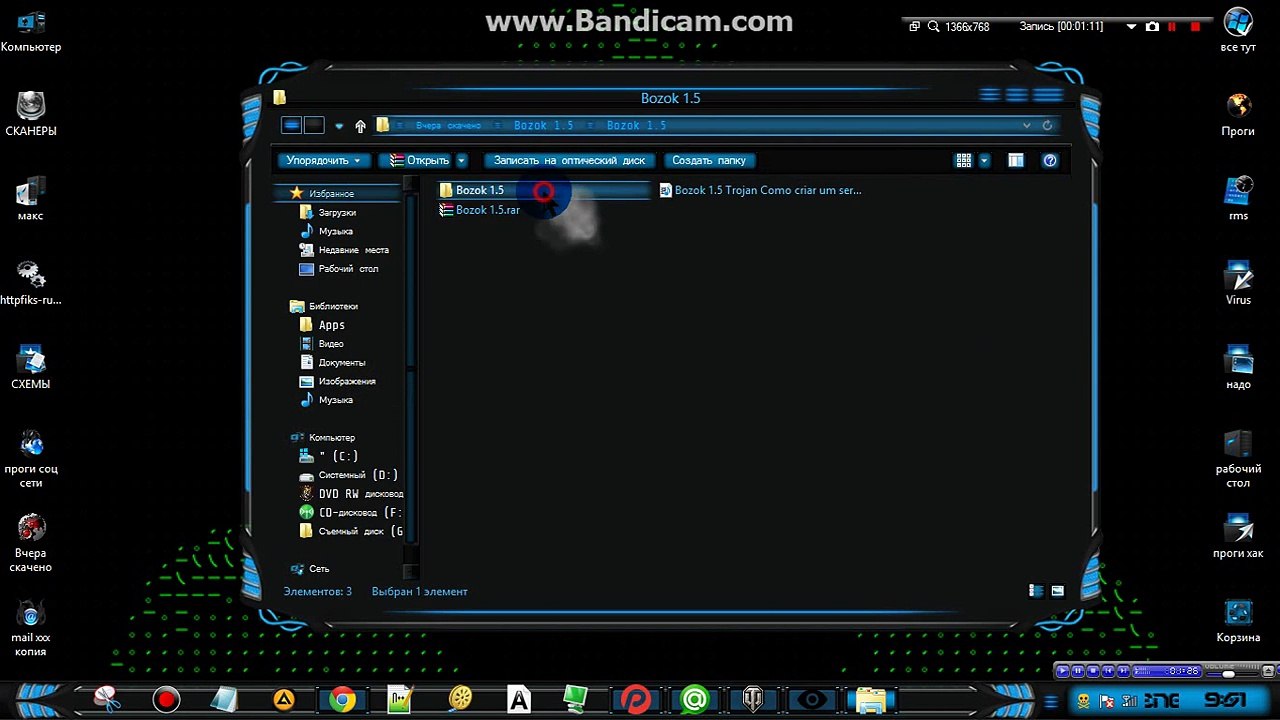Switch to details view in status bar
Image resolution: width=1280 pixels, height=720 pixels.
coord(1036,591)
